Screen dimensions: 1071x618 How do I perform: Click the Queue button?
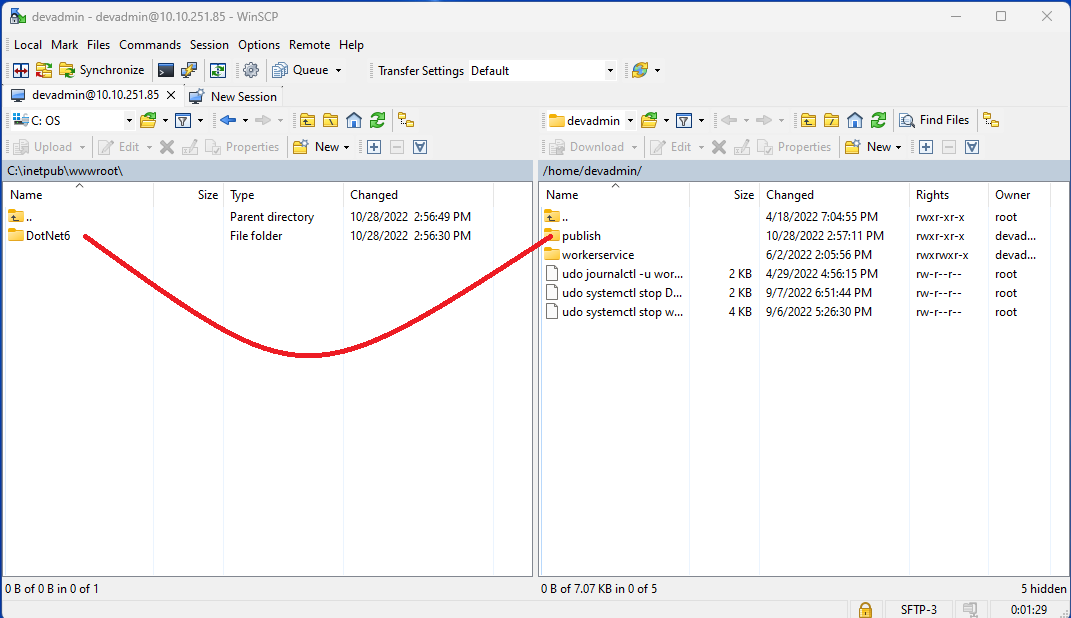(x=301, y=70)
